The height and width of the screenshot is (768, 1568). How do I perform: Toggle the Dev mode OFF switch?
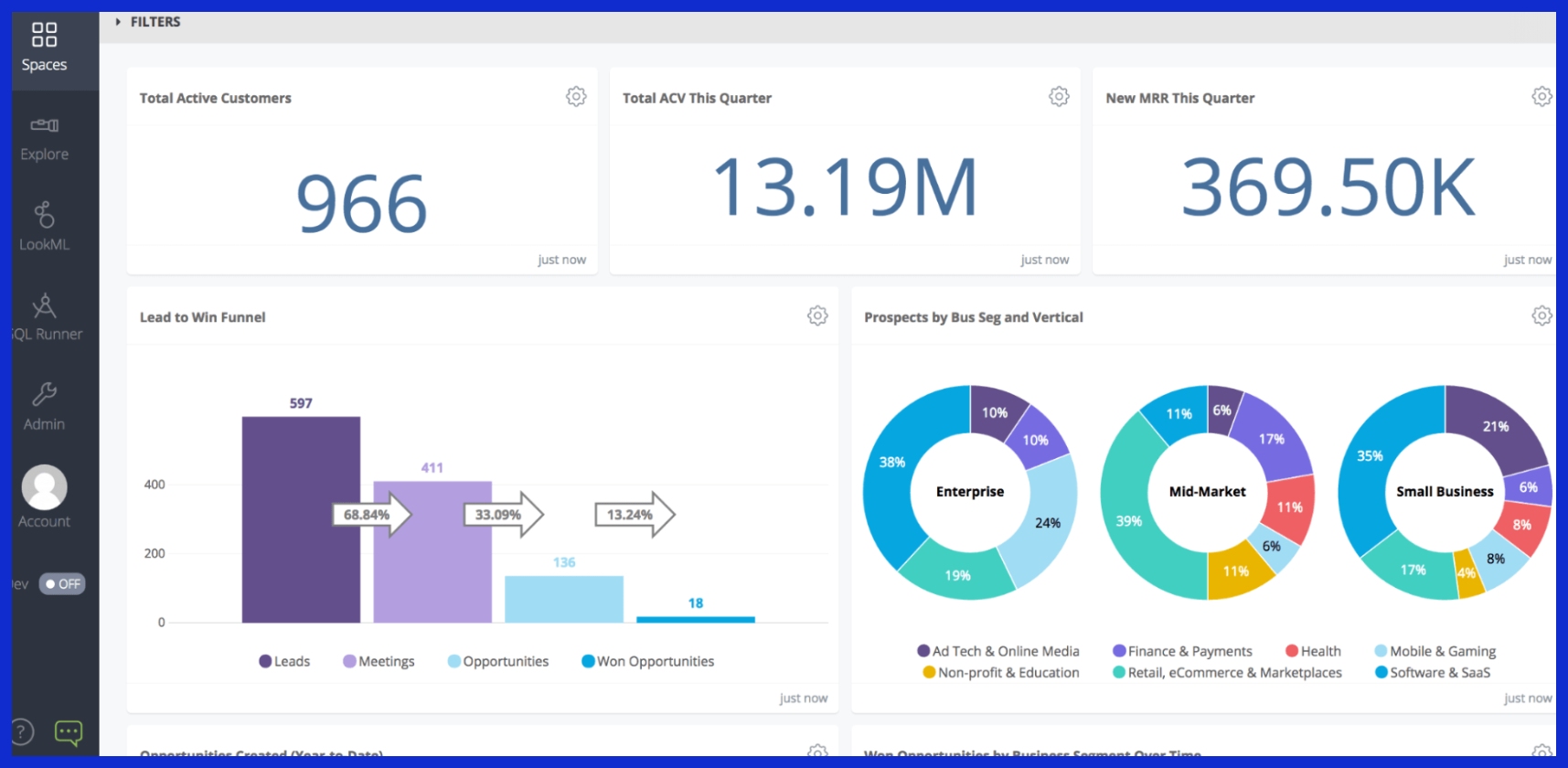(62, 584)
